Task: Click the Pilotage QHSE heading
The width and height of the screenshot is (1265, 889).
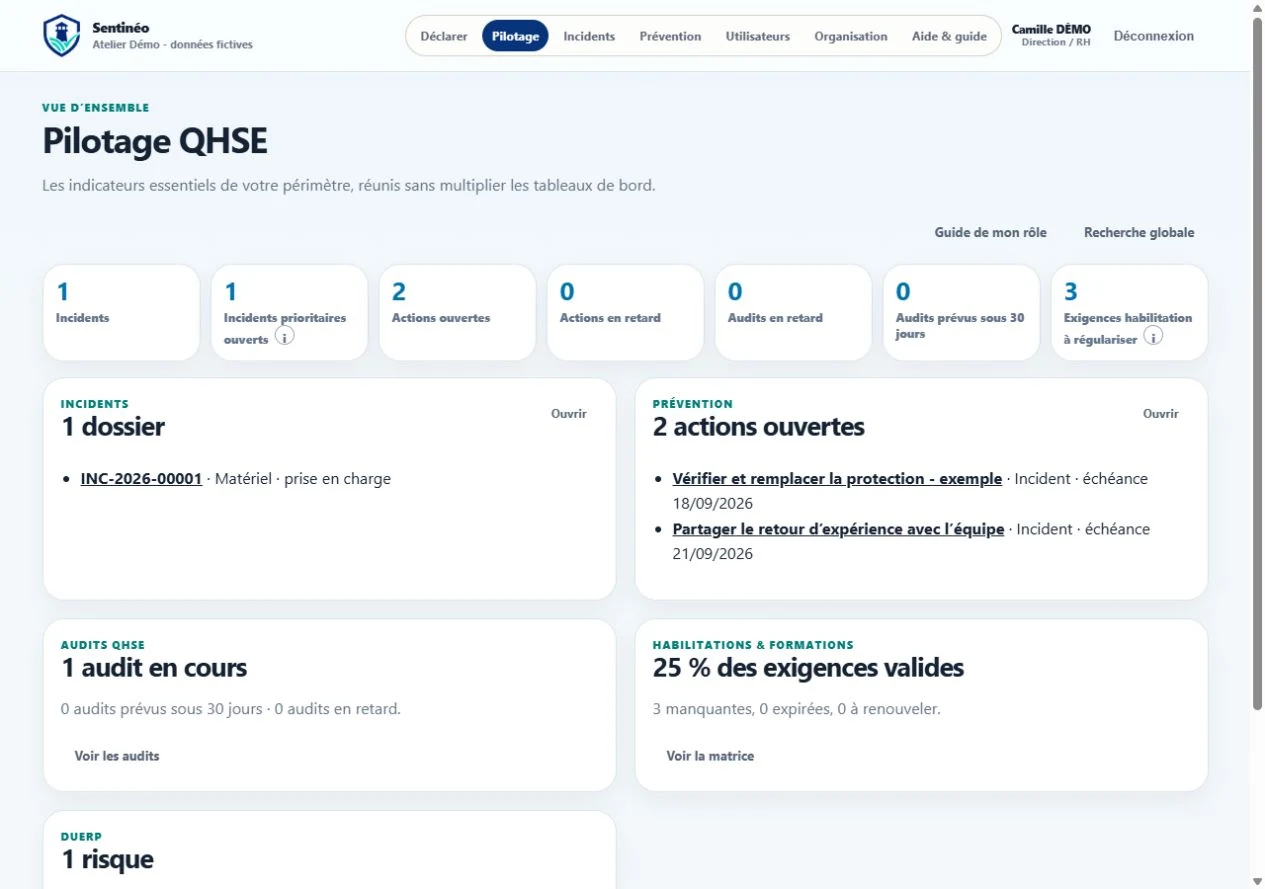Action: [x=155, y=142]
